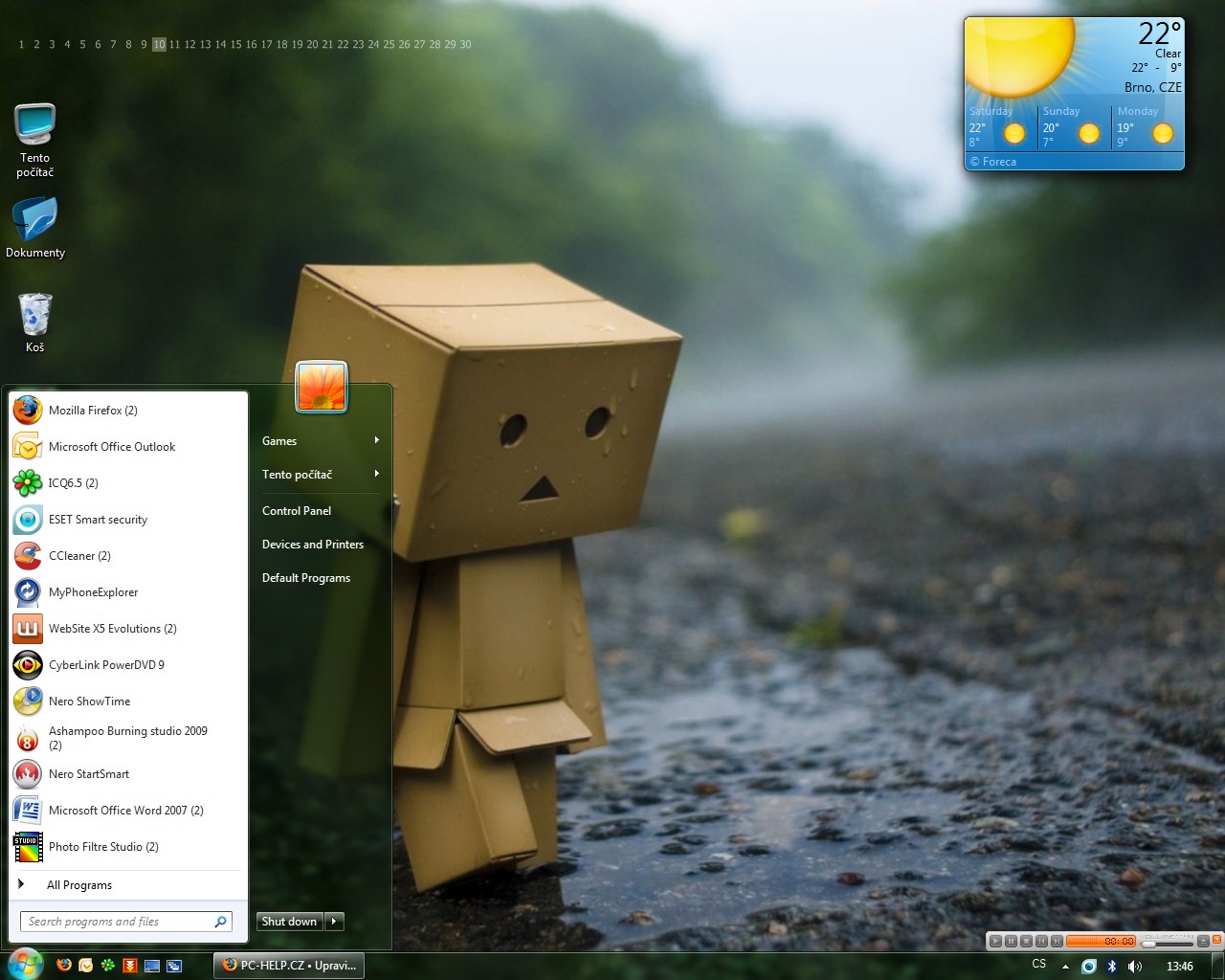This screenshot has height=980, width=1225.
Task: Click the Shut down button
Action: (x=289, y=922)
